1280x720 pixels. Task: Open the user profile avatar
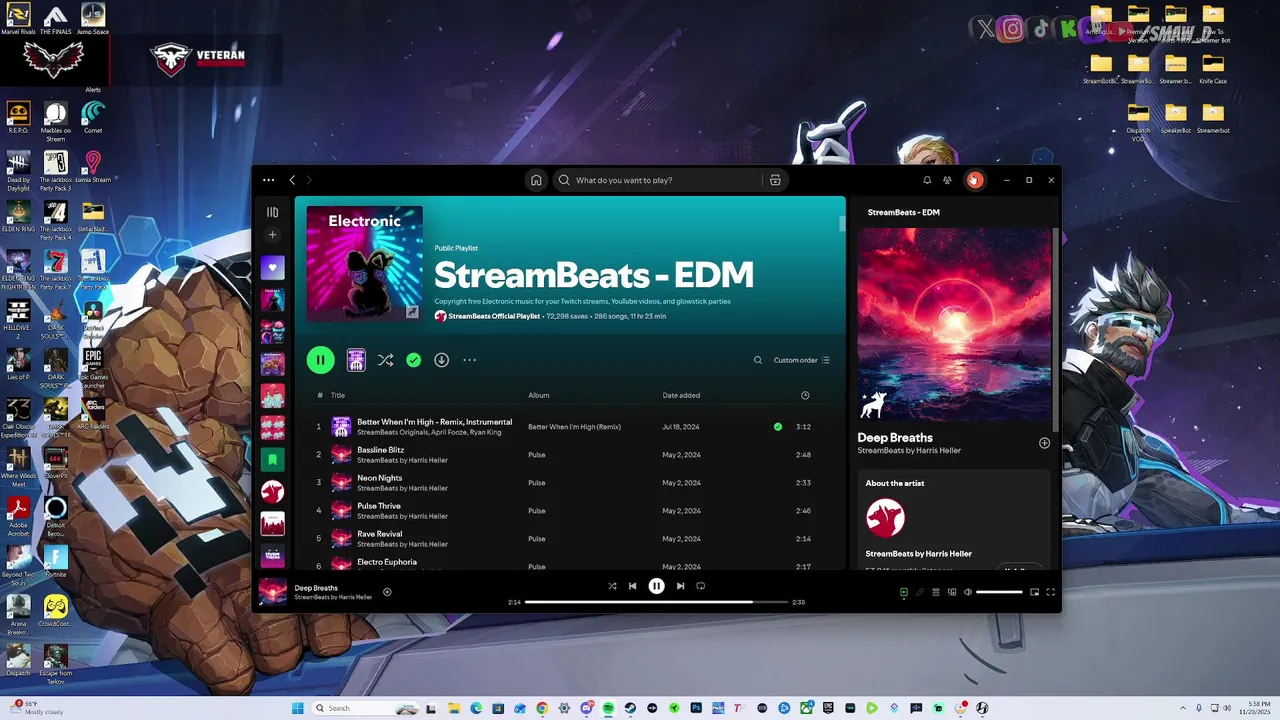pyautogui.click(x=974, y=180)
